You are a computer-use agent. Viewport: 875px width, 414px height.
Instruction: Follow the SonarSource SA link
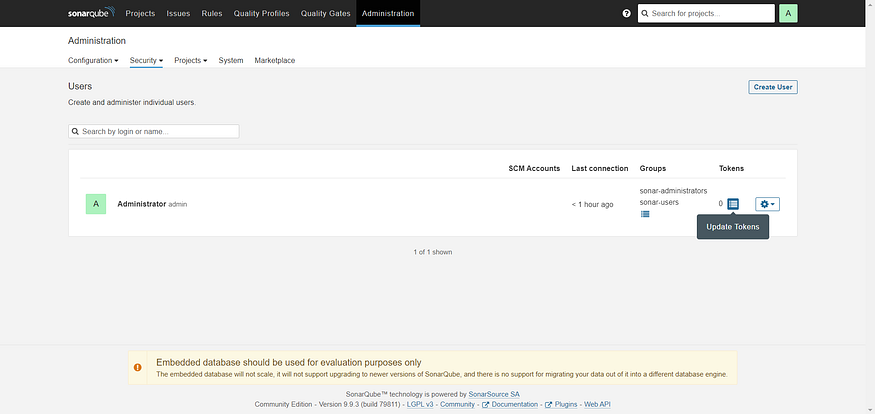tap(494, 394)
